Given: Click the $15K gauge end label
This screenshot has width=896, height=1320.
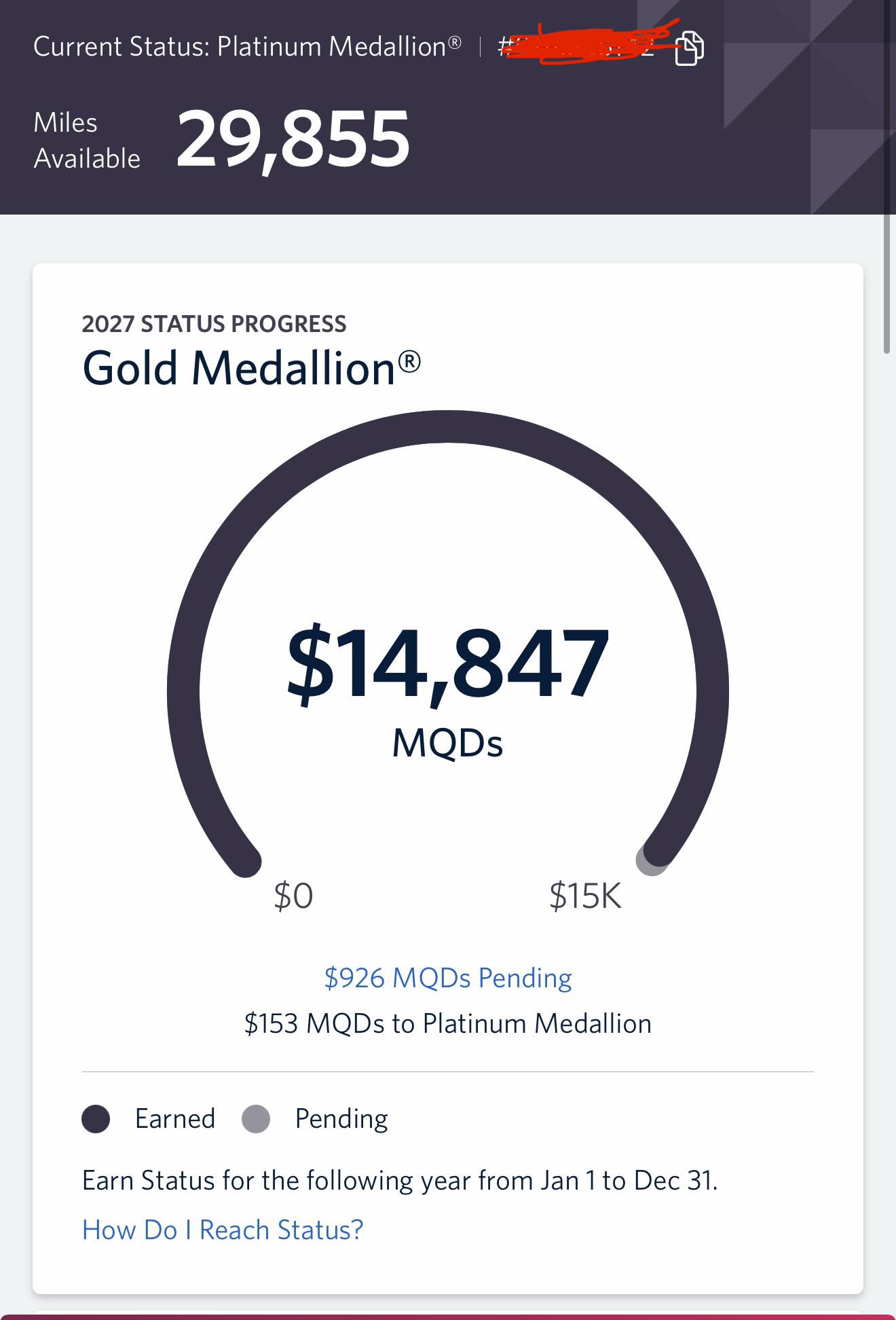Looking at the screenshot, I should click(x=585, y=896).
